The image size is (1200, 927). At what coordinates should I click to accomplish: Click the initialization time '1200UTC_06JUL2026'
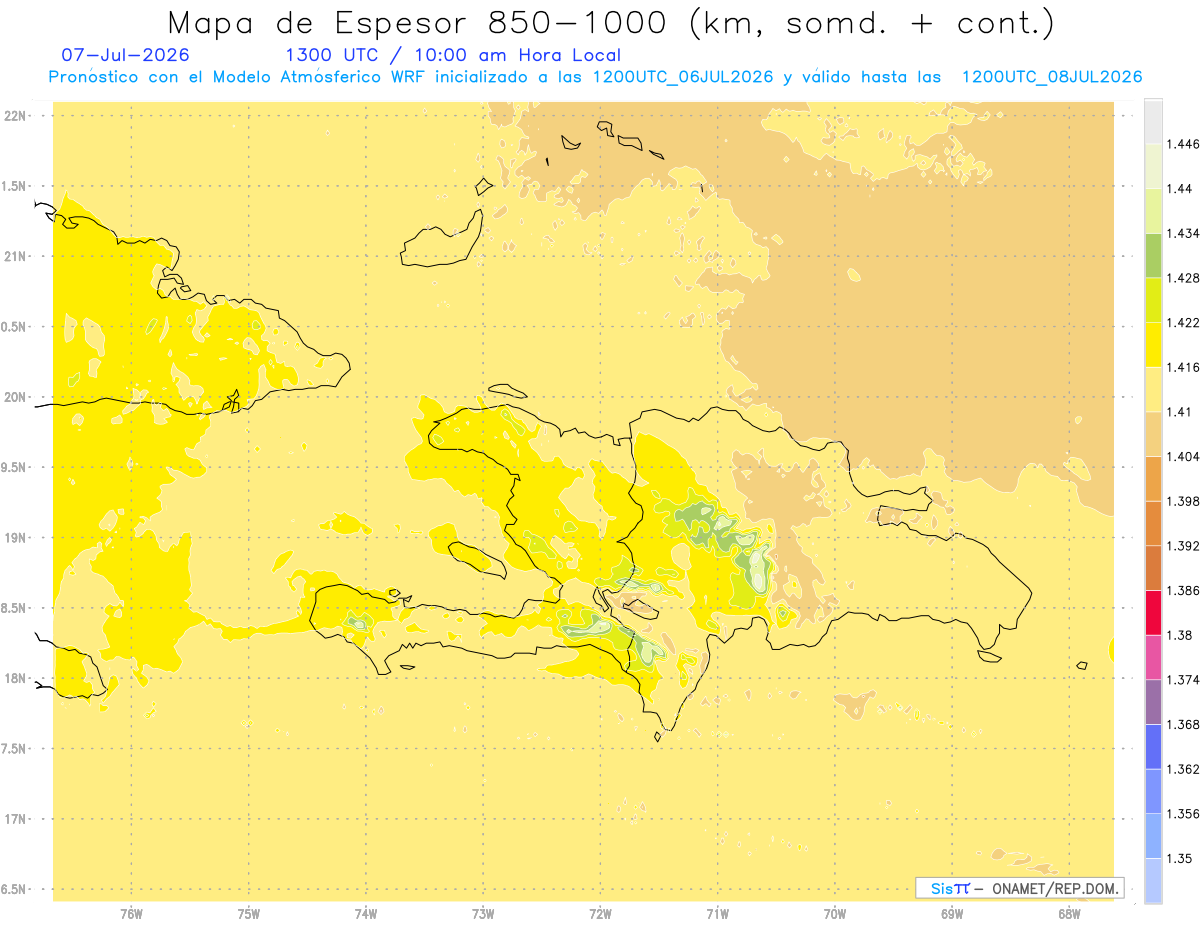click(x=682, y=77)
